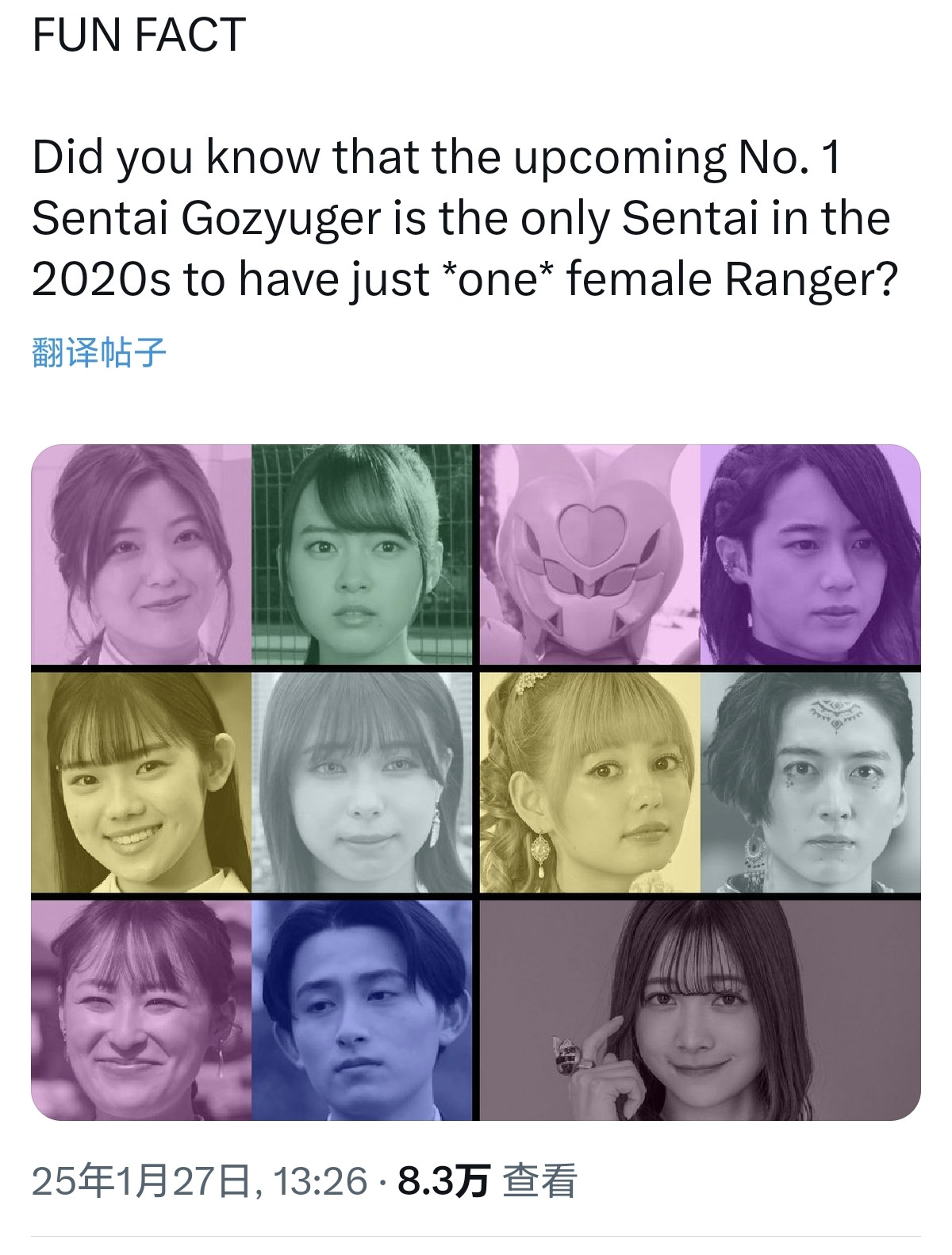The width and height of the screenshot is (952, 1255).
Task: Open the purple portrait with braids and ear cuff
Action: tap(811, 554)
